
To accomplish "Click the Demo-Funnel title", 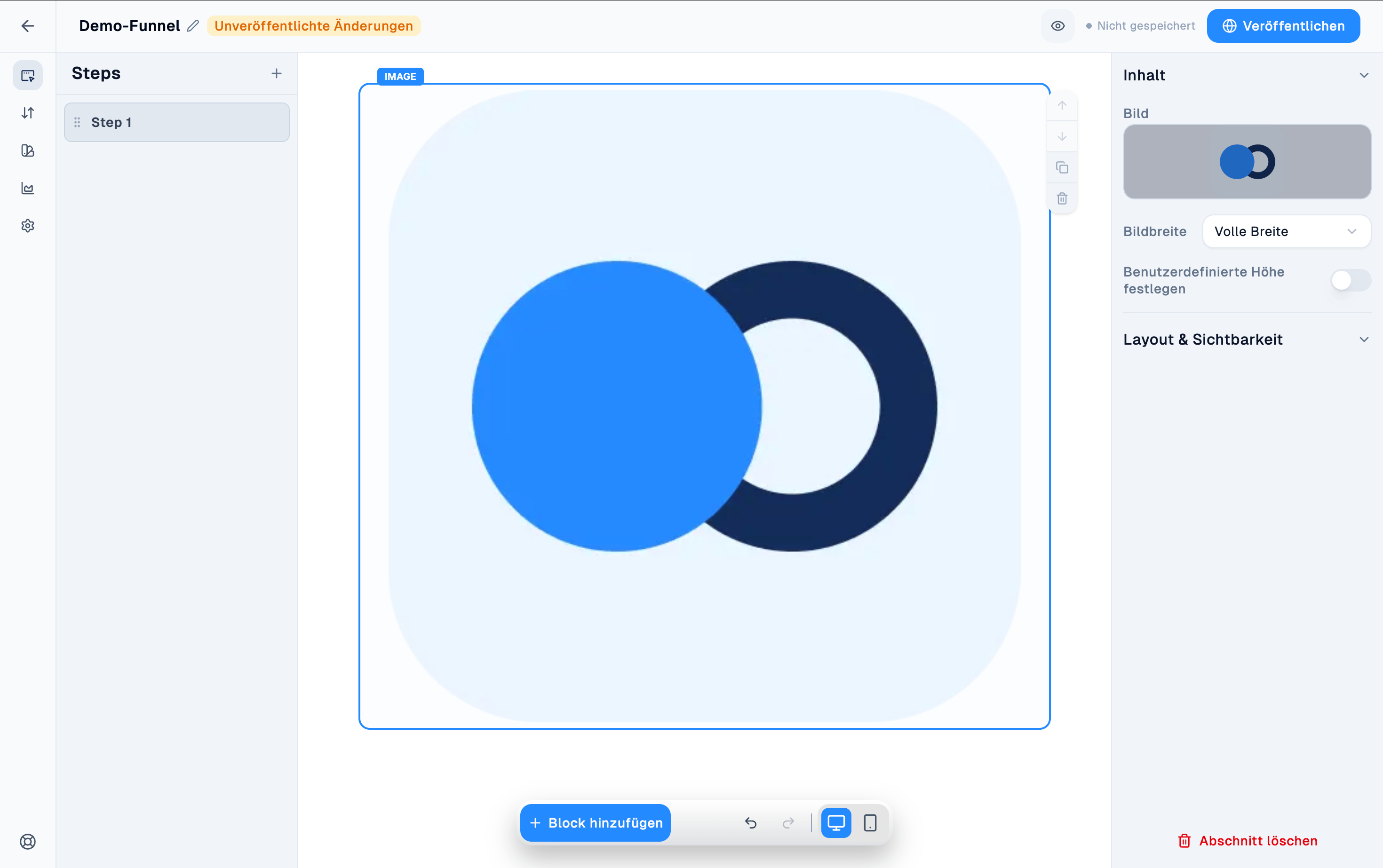I will (129, 26).
